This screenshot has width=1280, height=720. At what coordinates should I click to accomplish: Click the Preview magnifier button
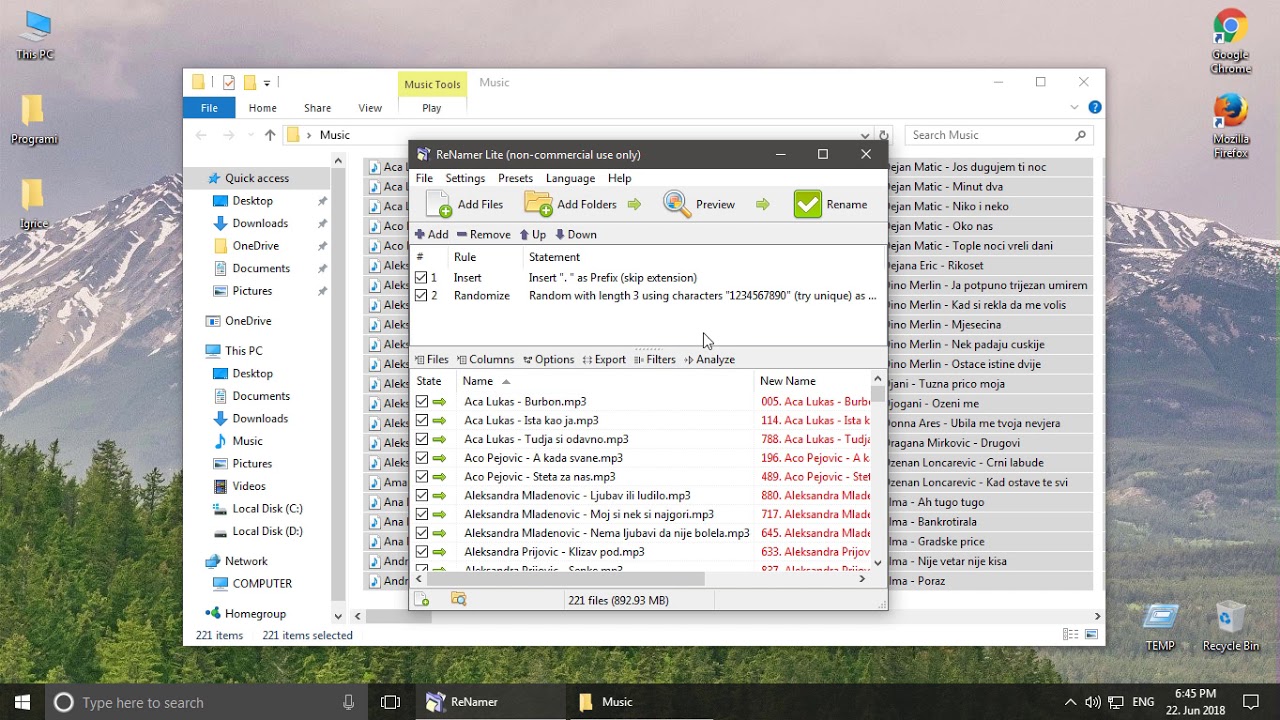point(699,204)
